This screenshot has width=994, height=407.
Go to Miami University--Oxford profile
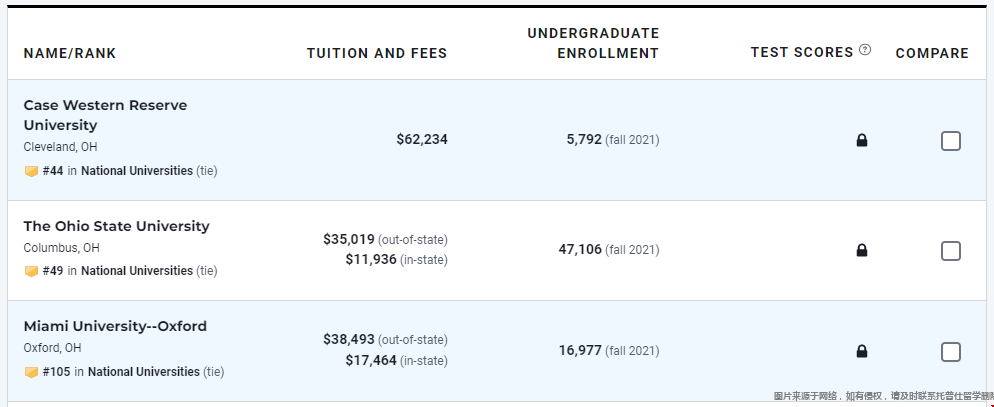pyautogui.click(x=115, y=326)
